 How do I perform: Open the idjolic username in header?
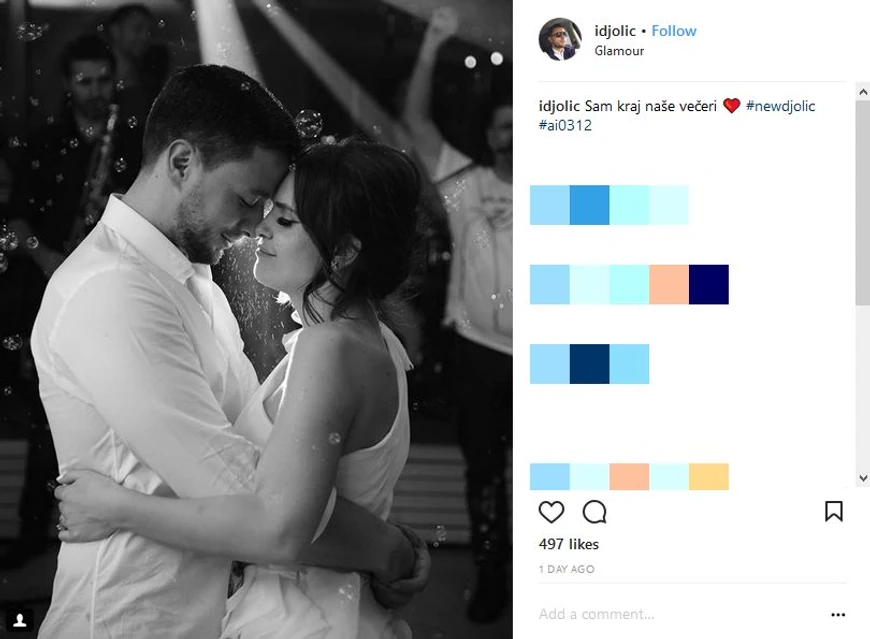pos(615,31)
